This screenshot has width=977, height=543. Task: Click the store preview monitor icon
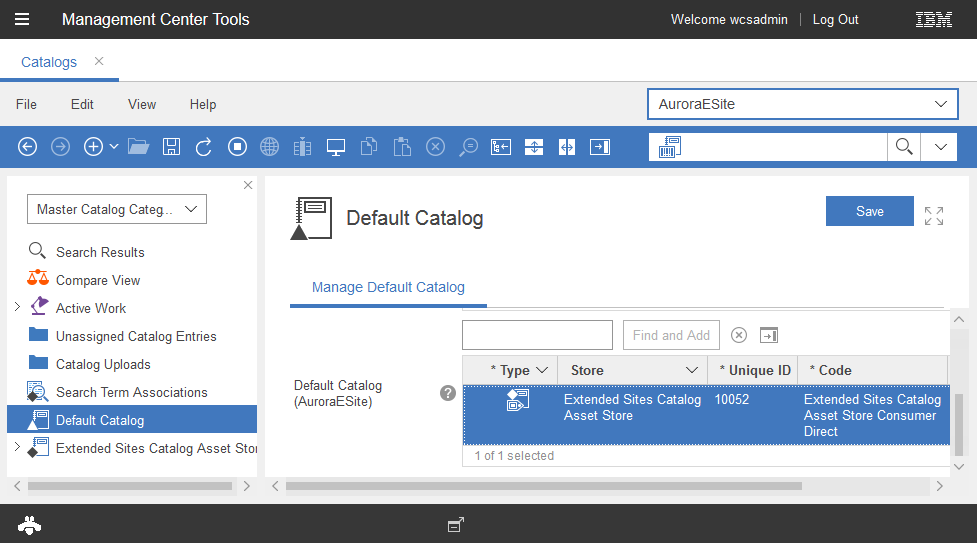point(336,147)
